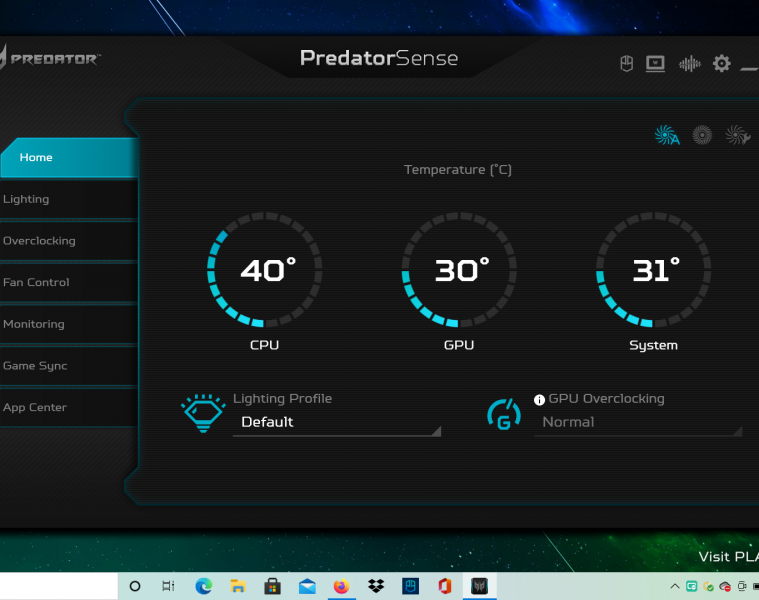Screen dimensions: 759x600
Task: Select the Home tab
Action: pos(70,157)
